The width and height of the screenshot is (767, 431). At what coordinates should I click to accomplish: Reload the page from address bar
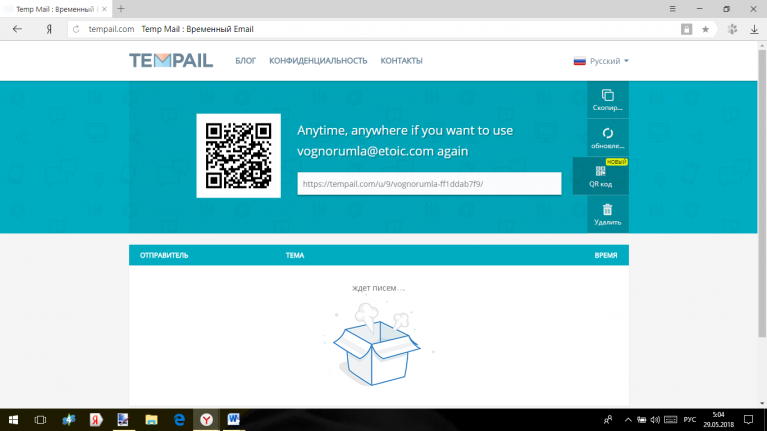(76, 29)
